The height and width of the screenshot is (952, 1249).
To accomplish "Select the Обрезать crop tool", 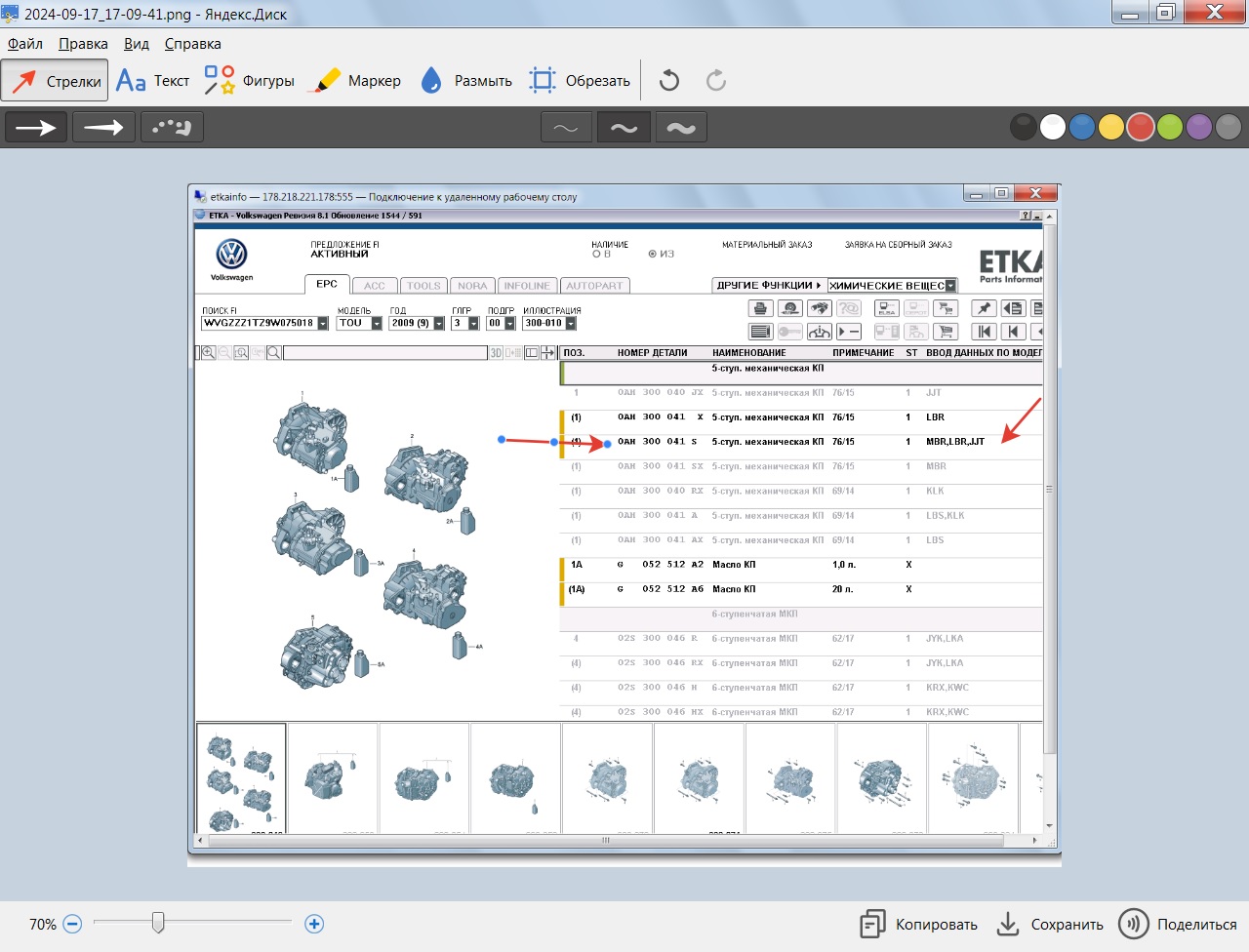I will coord(580,81).
